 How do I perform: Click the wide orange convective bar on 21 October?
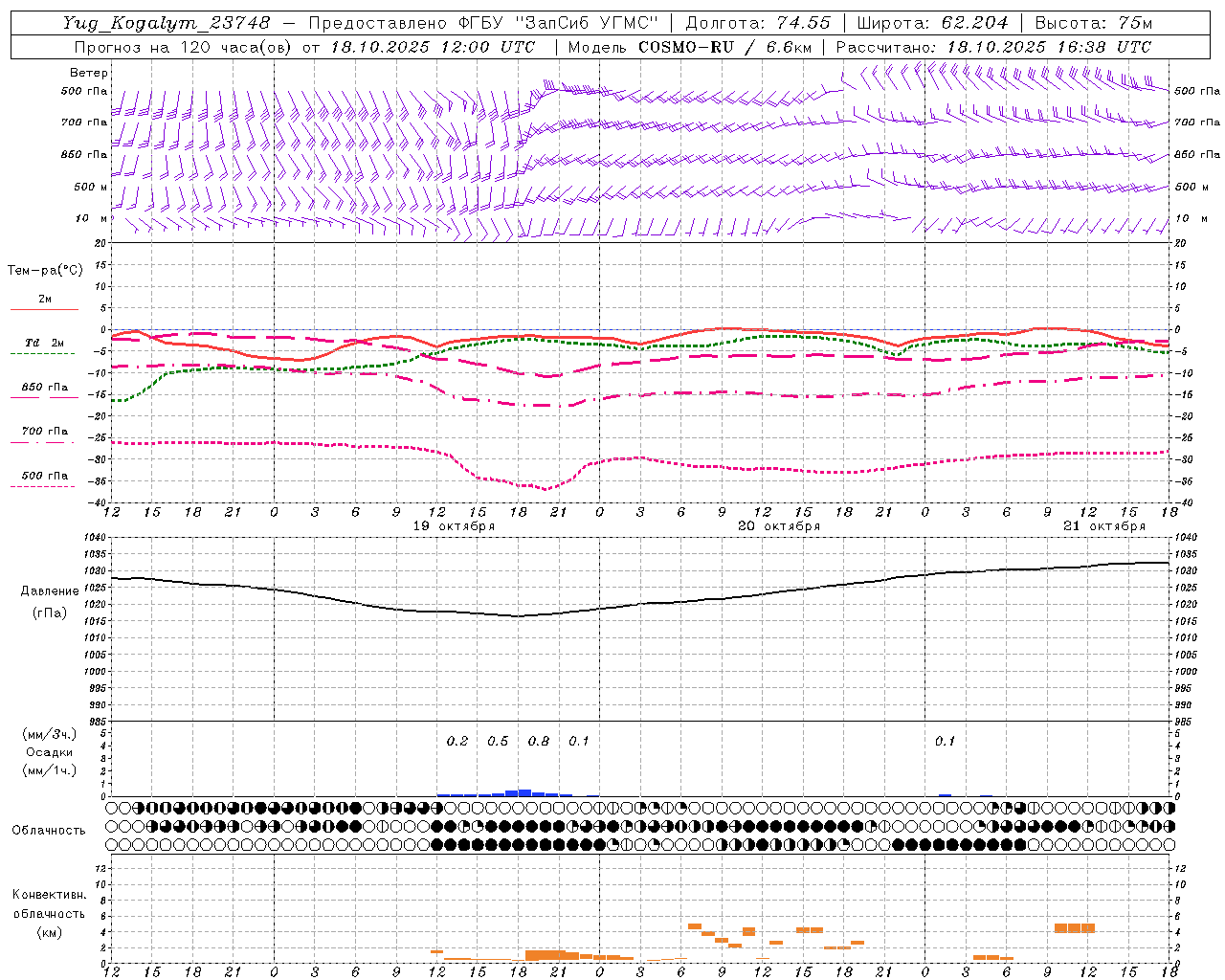(x=1074, y=927)
